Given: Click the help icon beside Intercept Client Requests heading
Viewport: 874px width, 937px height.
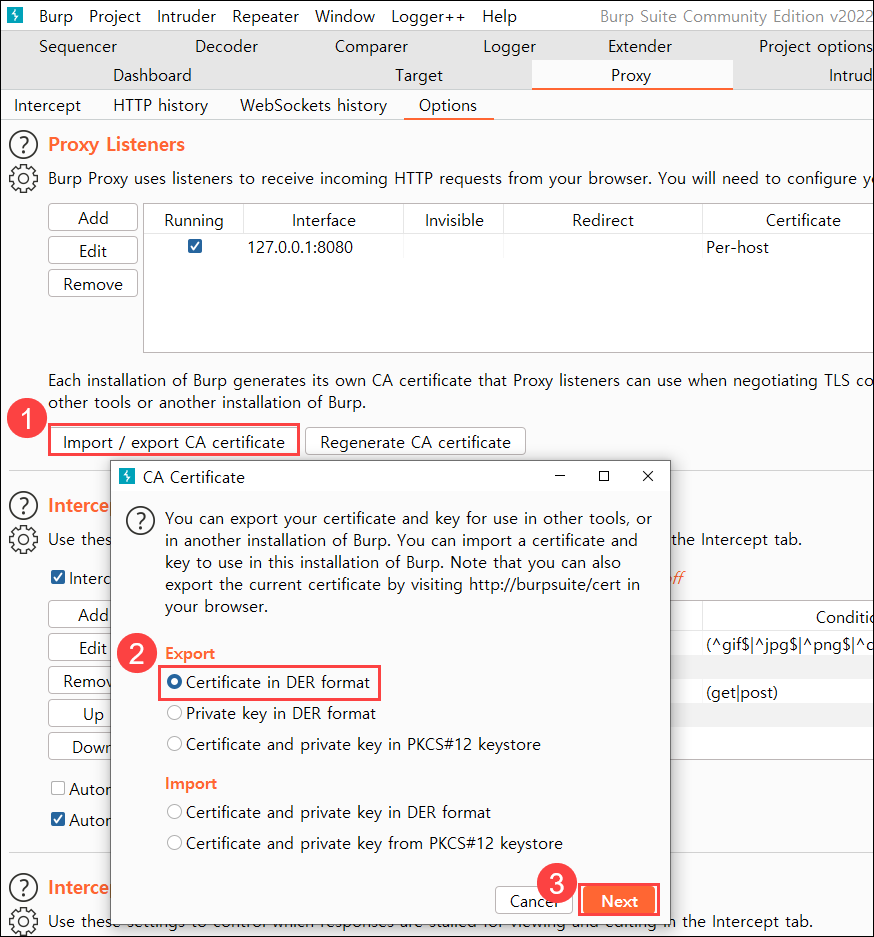Looking at the screenshot, I should [x=23, y=506].
